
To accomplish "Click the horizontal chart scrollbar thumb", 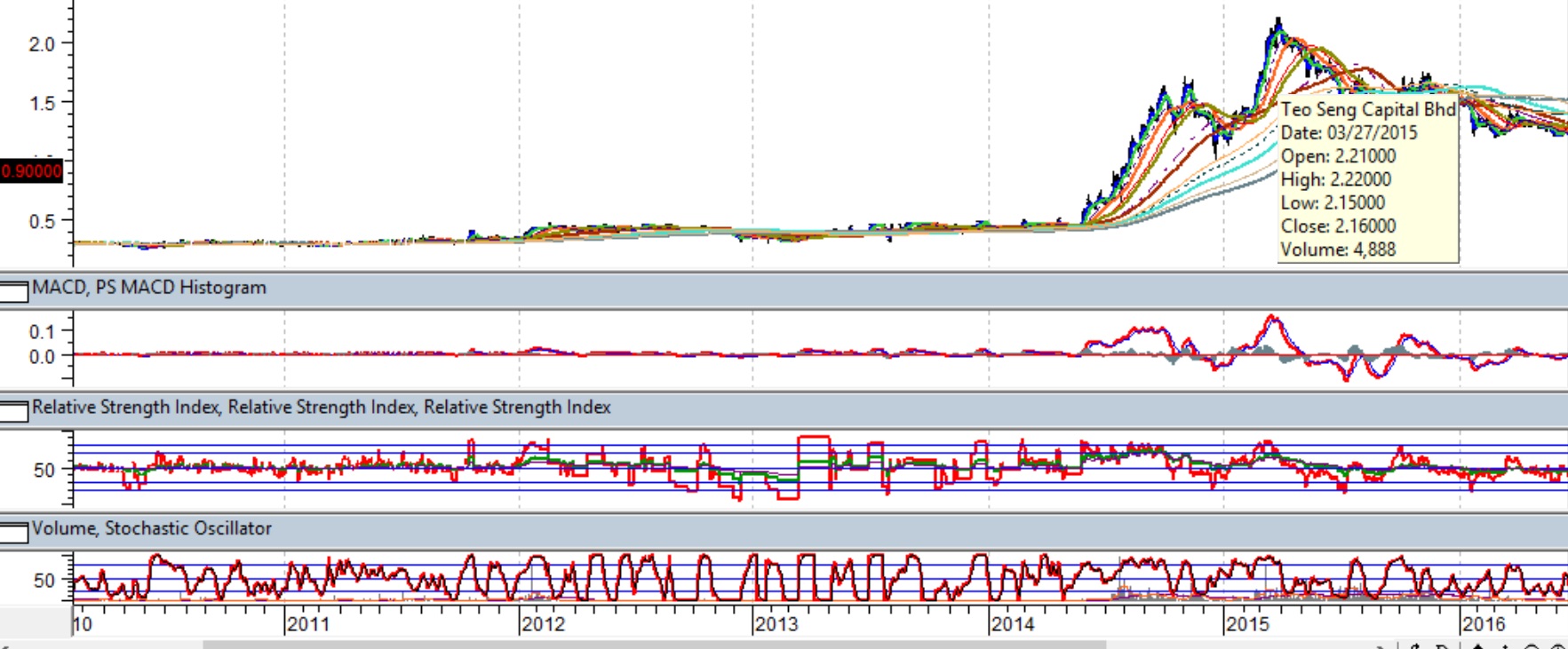I will pyautogui.click(x=654, y=645).
